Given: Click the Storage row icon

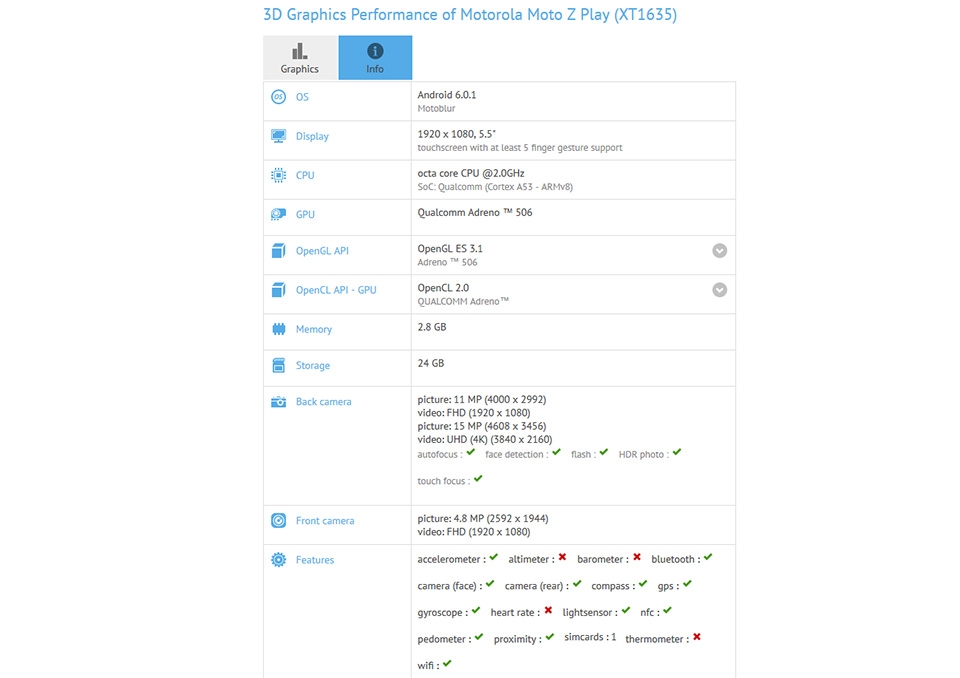Looking at the screenshot, I should tap(278, 365).
